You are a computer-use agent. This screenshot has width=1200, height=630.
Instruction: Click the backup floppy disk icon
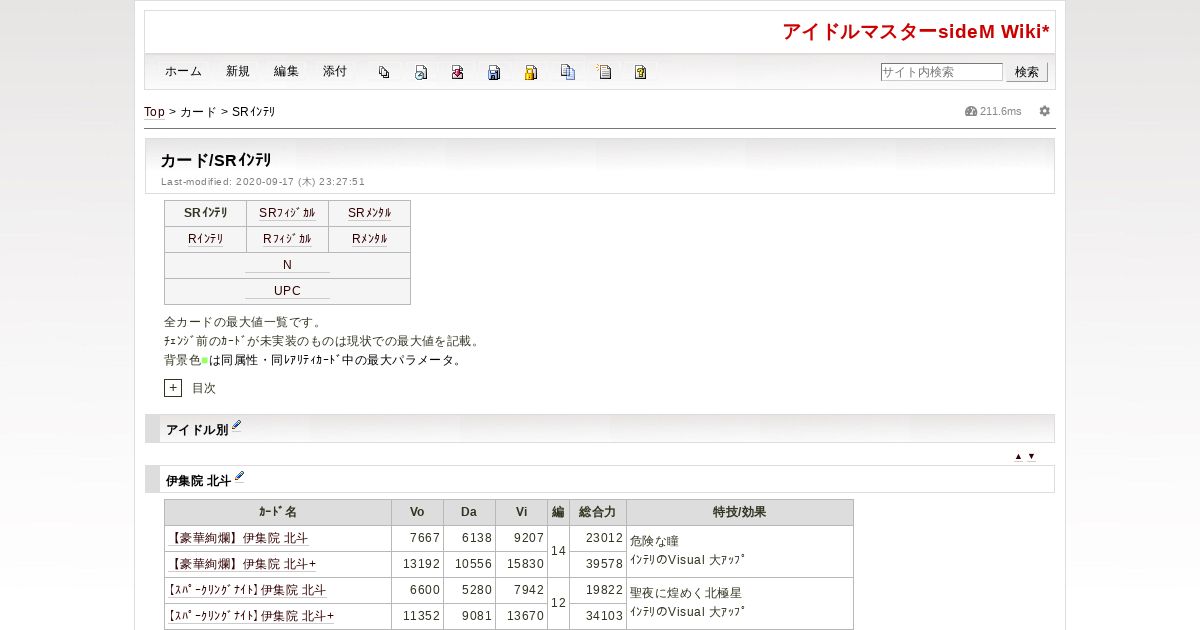pyautogui.click(x=494, y=72)
